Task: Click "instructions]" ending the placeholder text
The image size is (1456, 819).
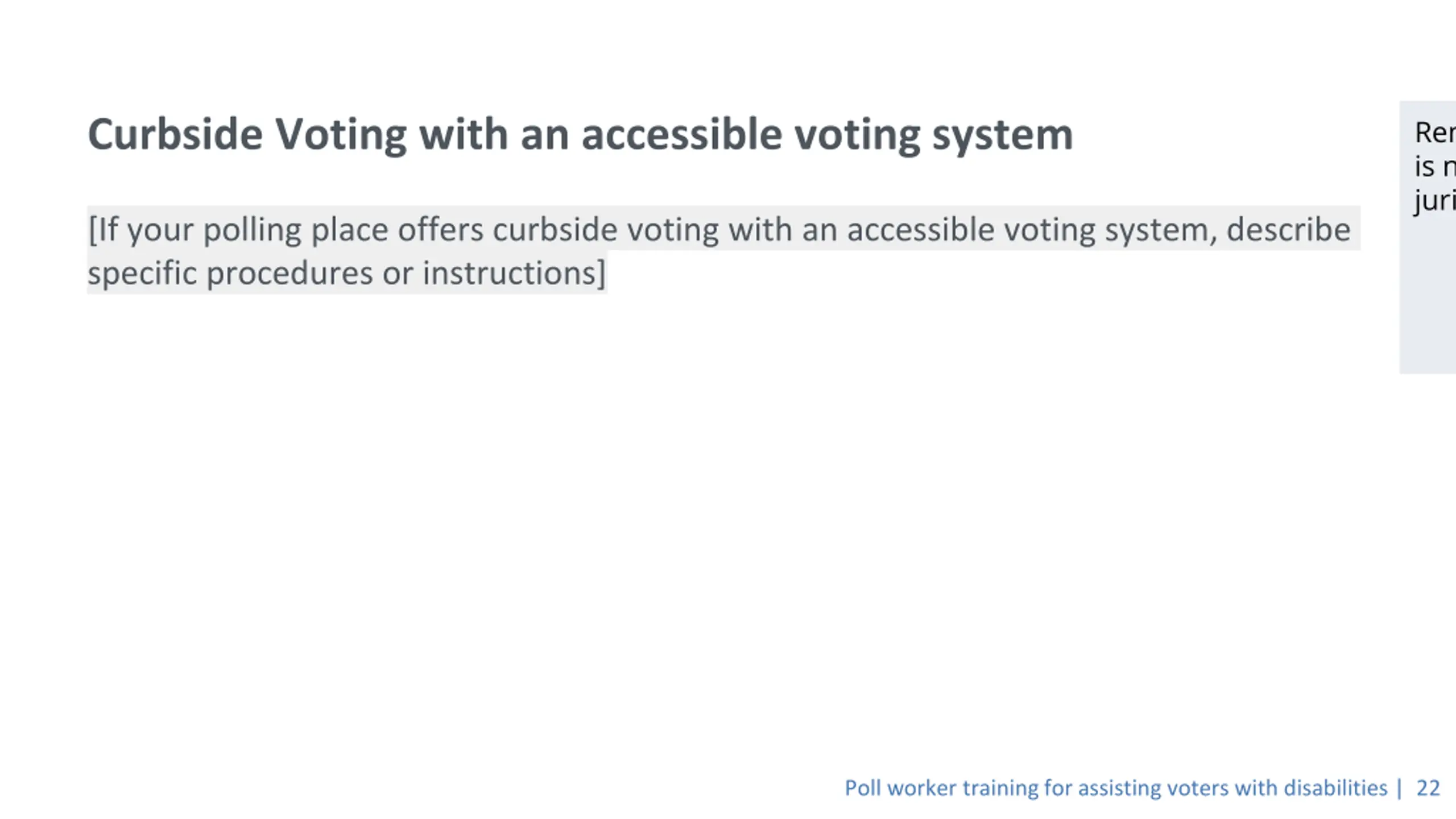Action: click(x=514, y=273)
